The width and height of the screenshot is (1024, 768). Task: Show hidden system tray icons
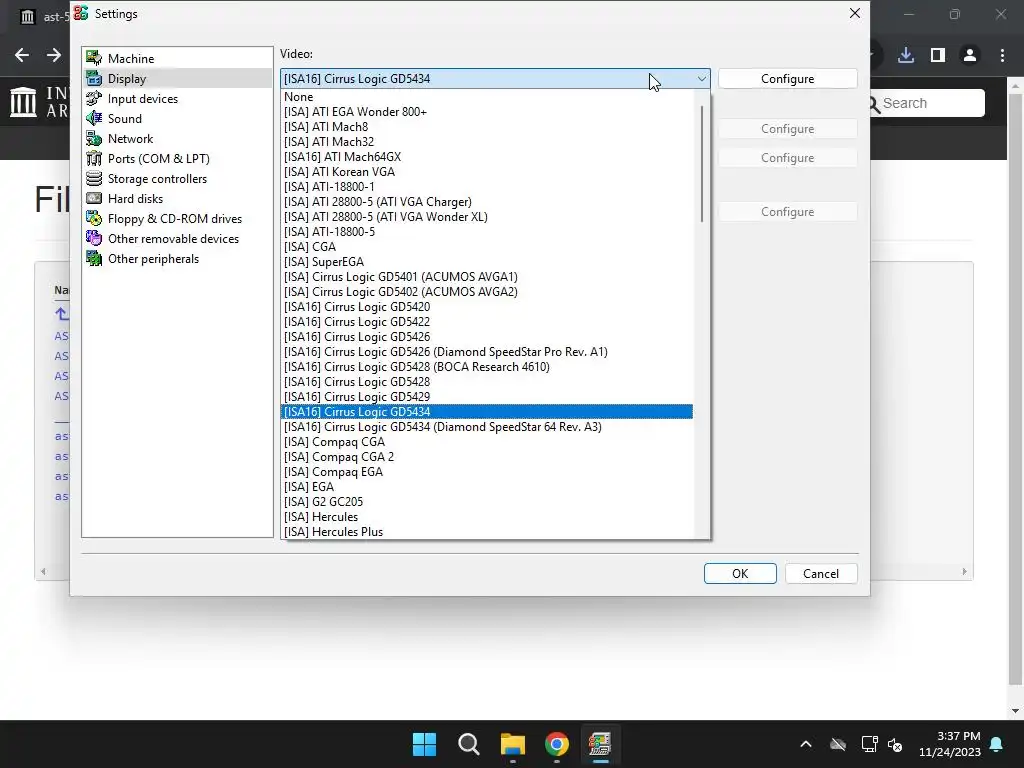[806, 744]
